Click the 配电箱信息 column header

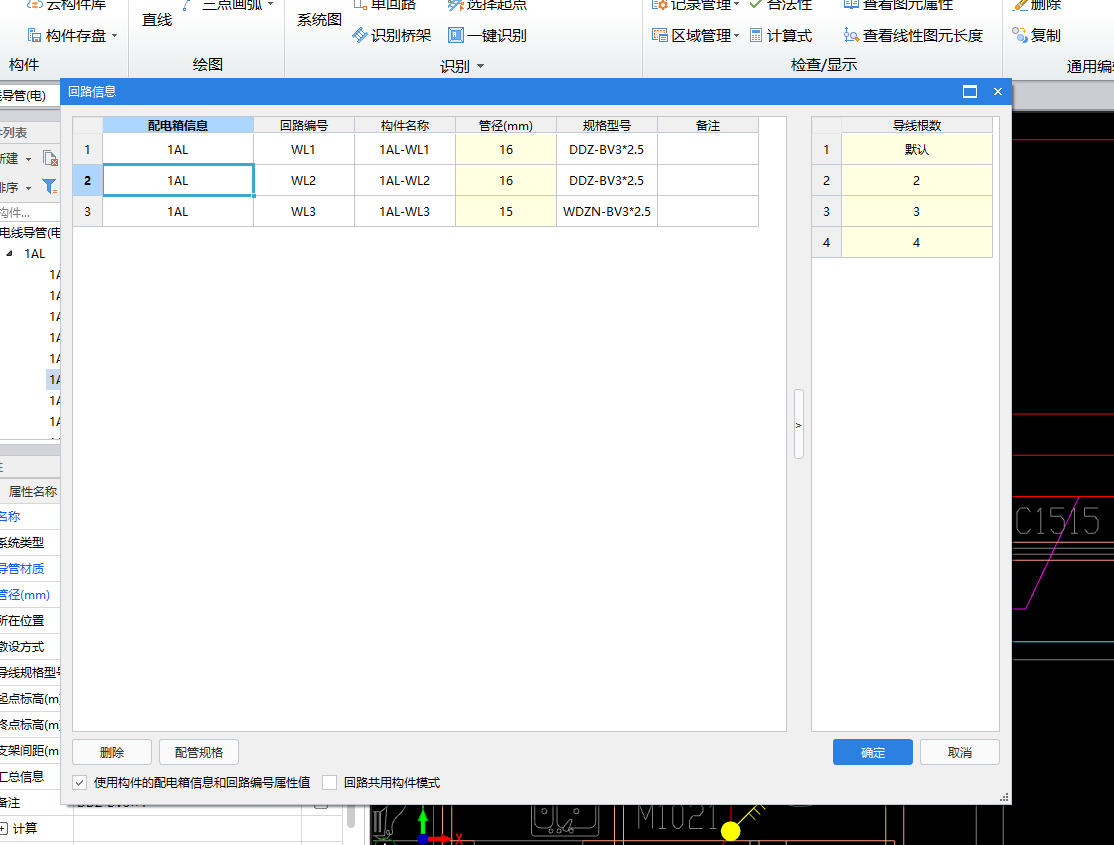(178, 125)
